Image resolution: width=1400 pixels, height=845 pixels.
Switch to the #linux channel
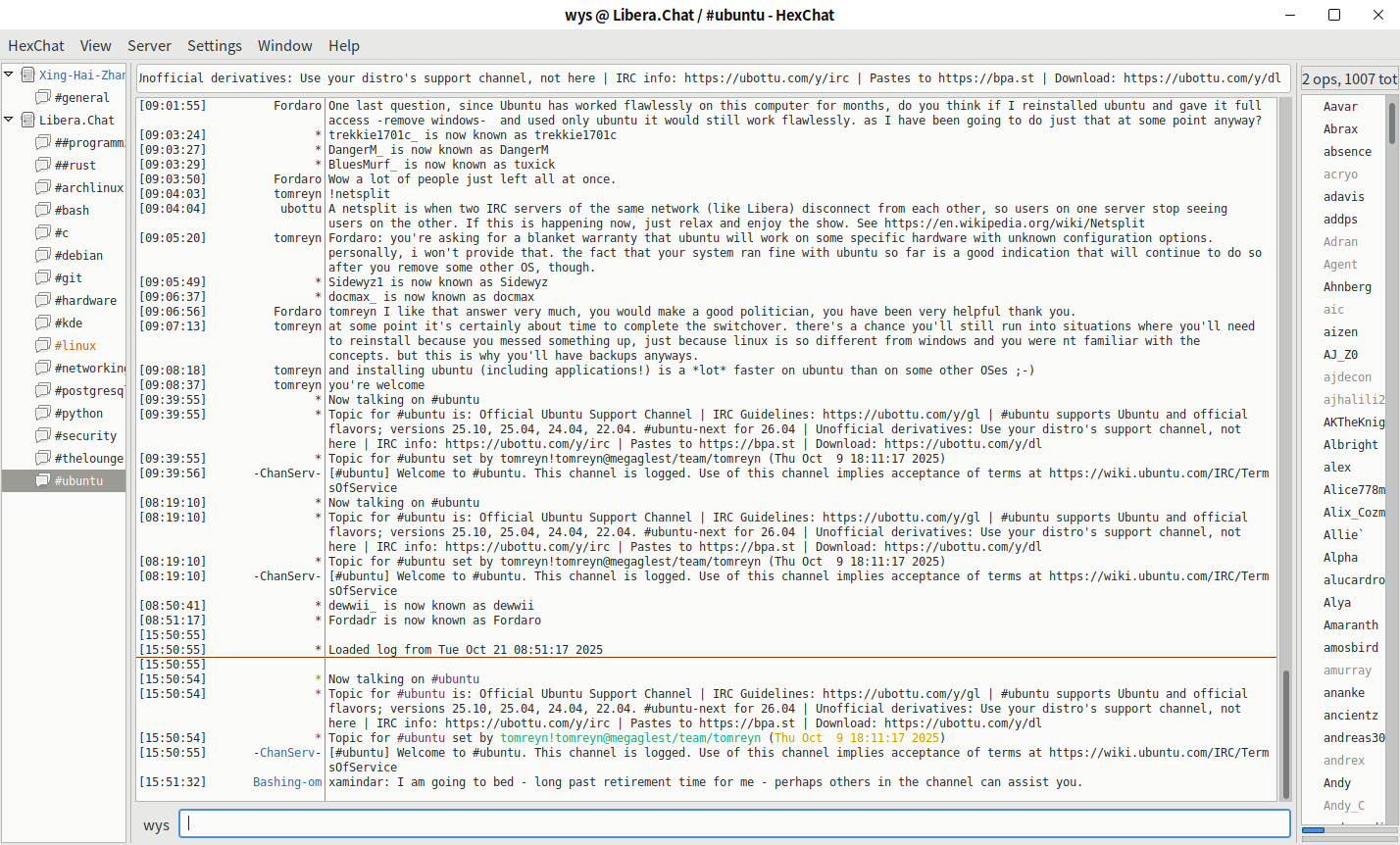pyautogui.click(x=75, y=345)
